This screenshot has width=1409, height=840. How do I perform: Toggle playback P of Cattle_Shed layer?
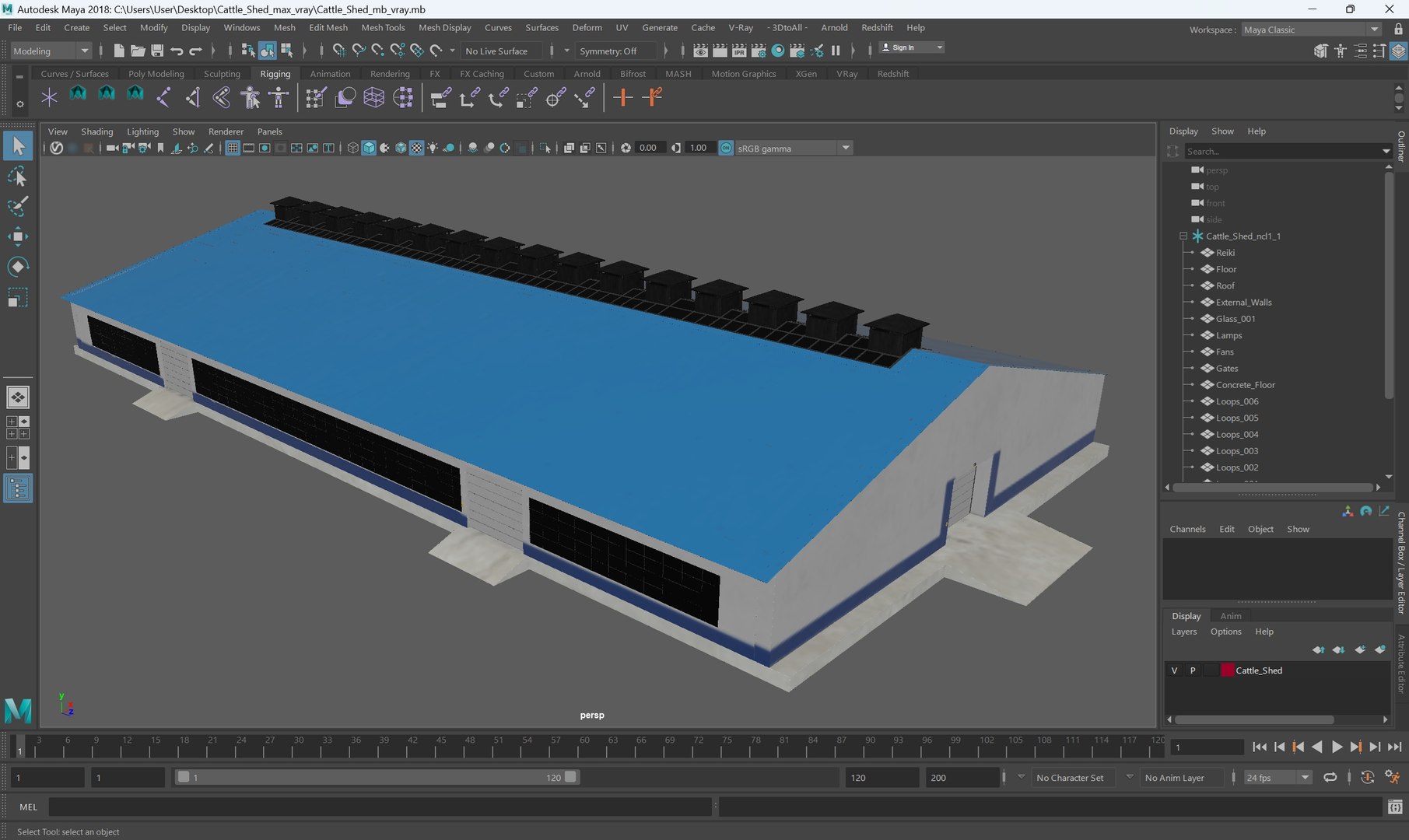click(x=1192, y=670)
